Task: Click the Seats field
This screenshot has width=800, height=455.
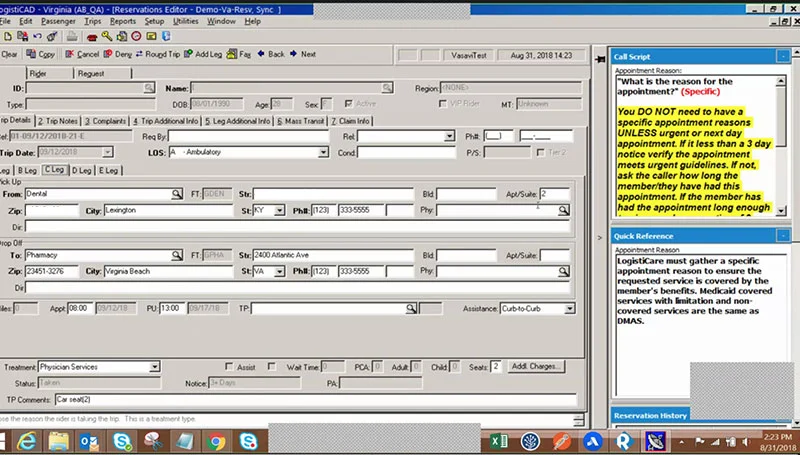Action: [495, 367]
